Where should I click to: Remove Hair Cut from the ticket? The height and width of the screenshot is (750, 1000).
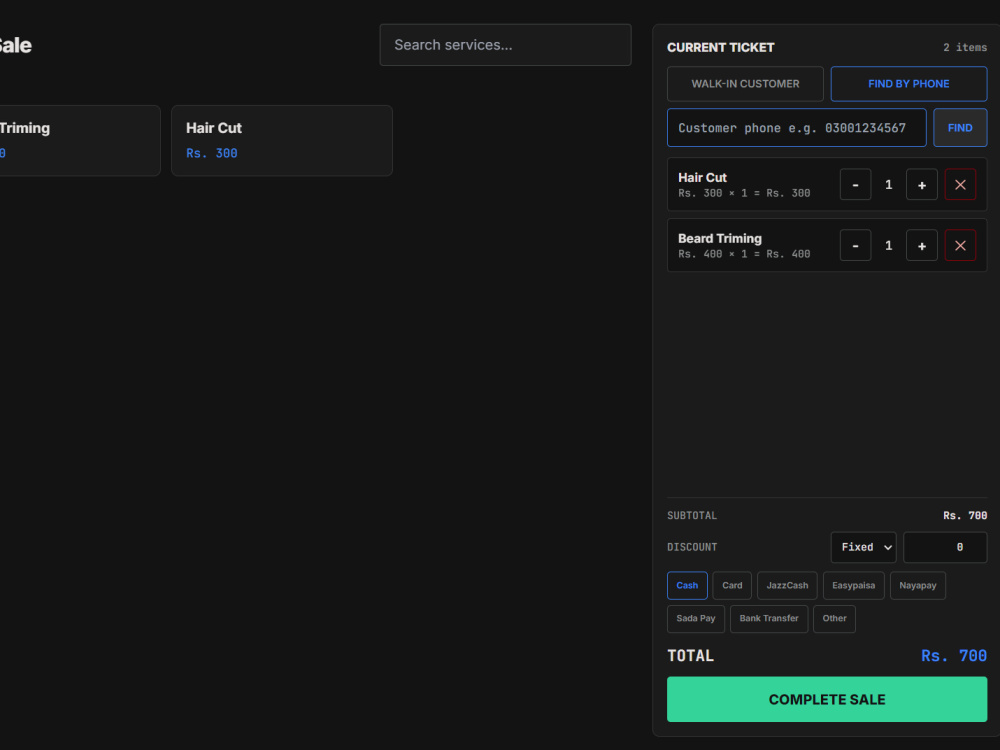tap(960, 185)
